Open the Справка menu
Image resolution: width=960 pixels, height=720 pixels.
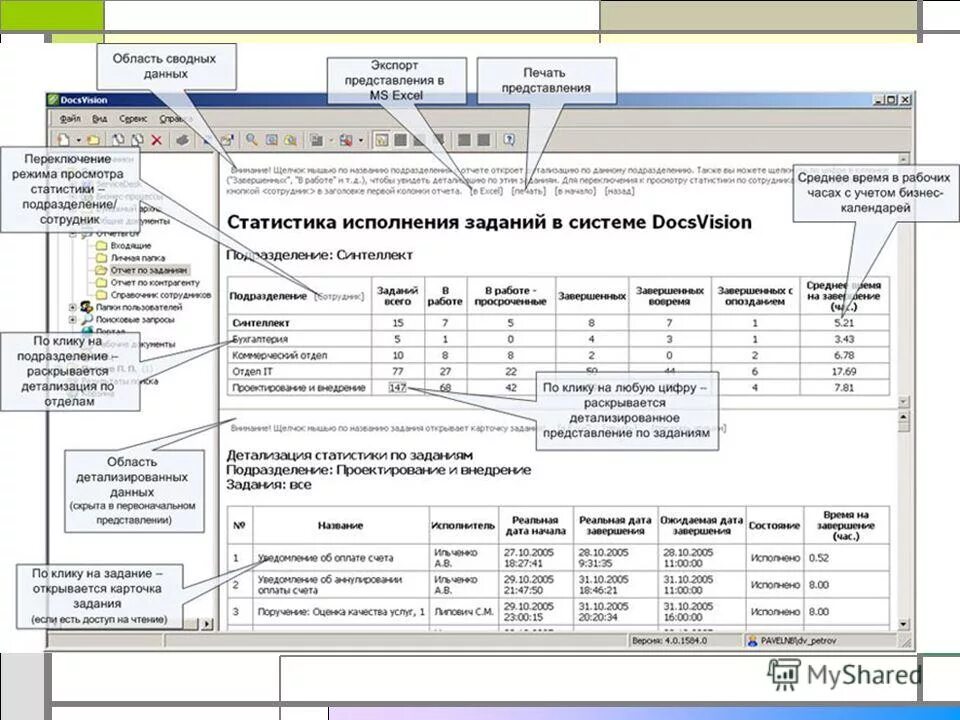(x=175, y=118)
